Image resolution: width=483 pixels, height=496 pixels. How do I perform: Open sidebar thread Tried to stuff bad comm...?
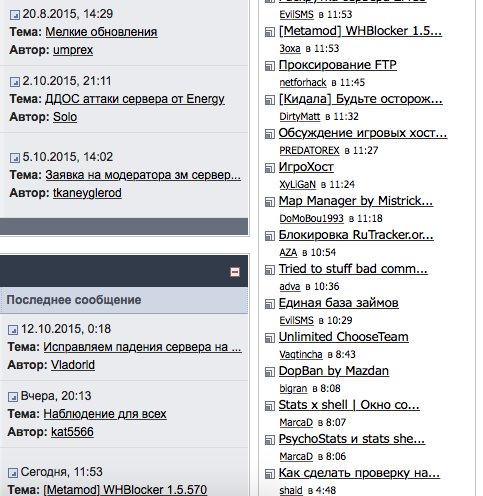pos(353,269)
